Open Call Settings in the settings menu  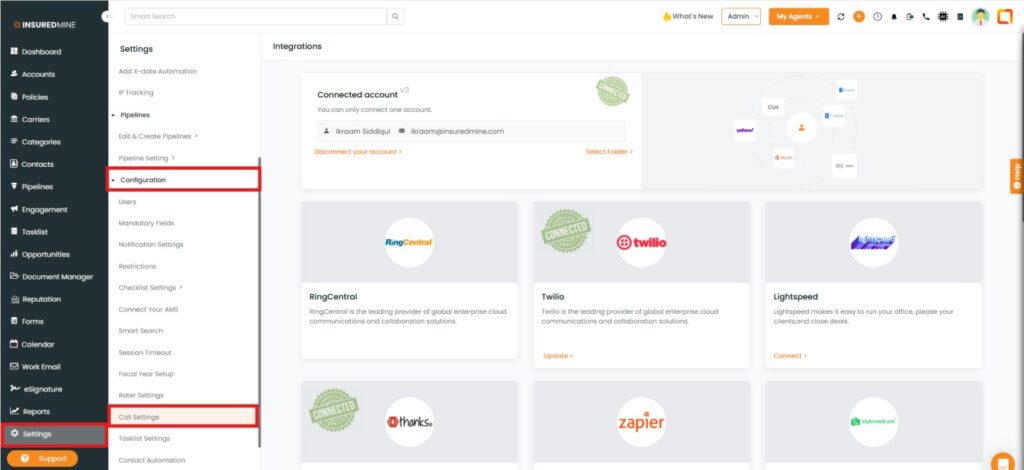(139, 417)
